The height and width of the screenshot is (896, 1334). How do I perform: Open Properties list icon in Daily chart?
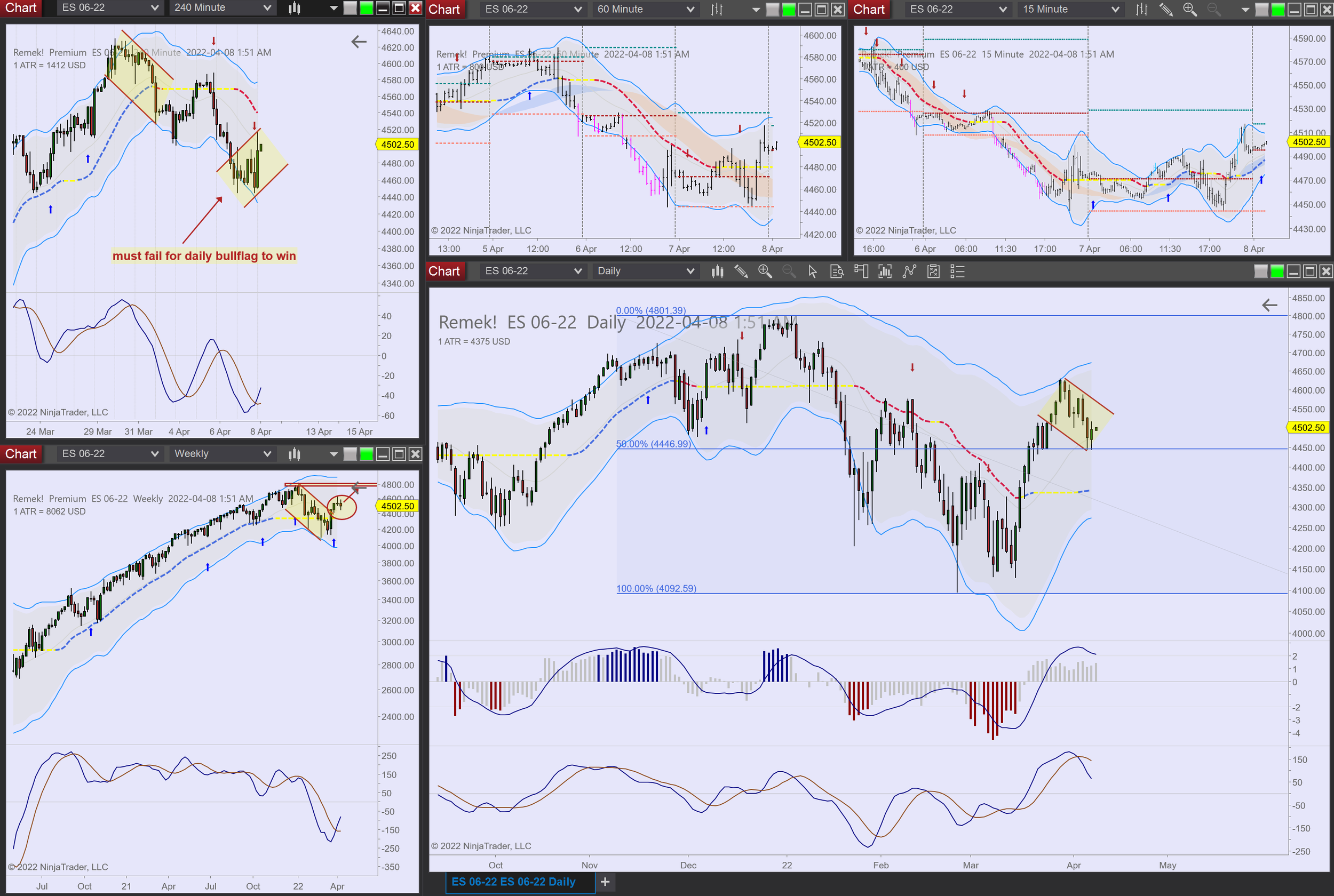point(957,271)
